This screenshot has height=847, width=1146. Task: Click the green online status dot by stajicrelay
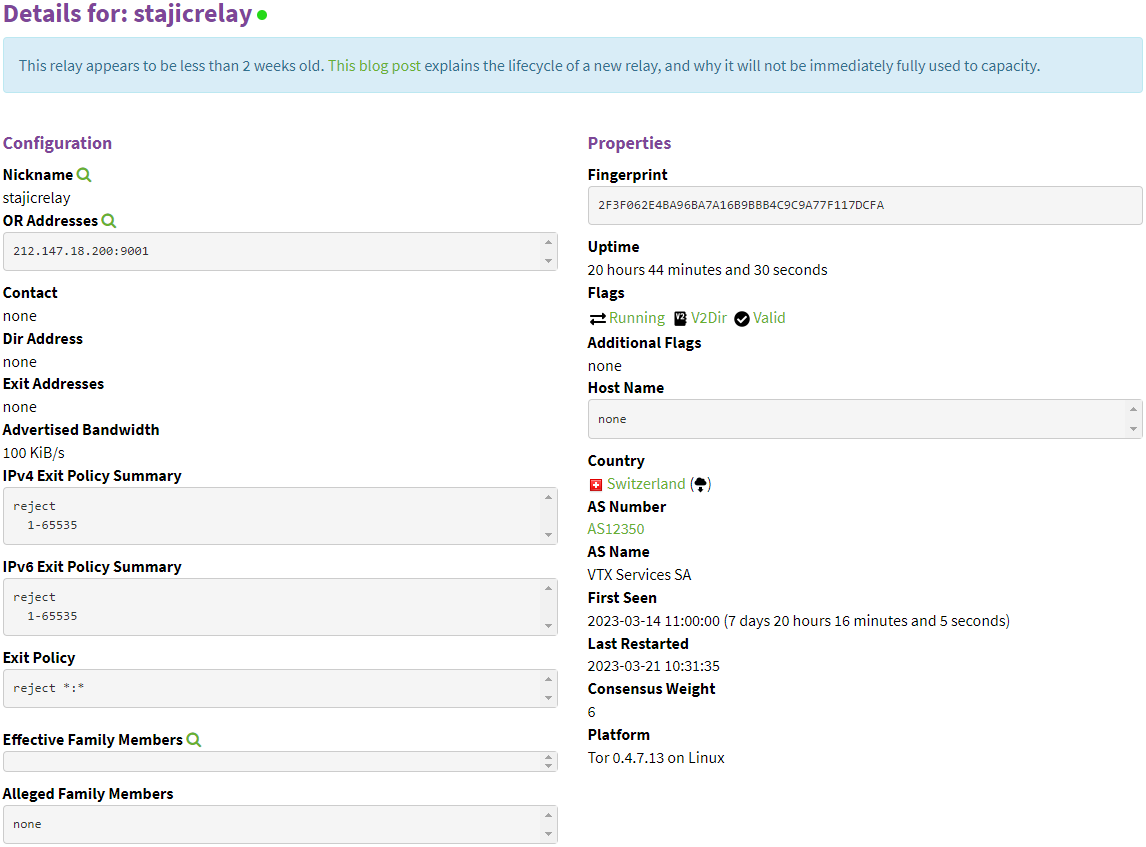coord(262,15)
